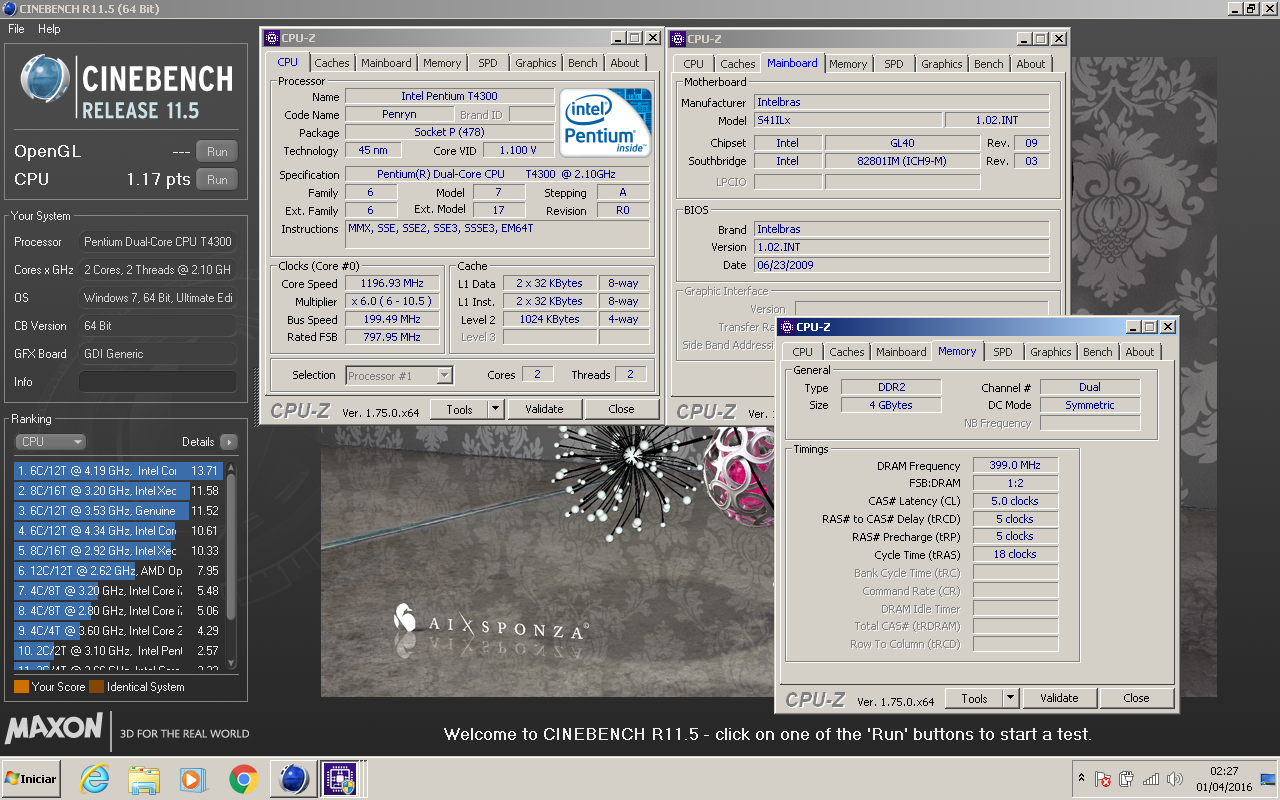
Task: Select About tab in Memory window
Action: click(x=1139, y=352)
